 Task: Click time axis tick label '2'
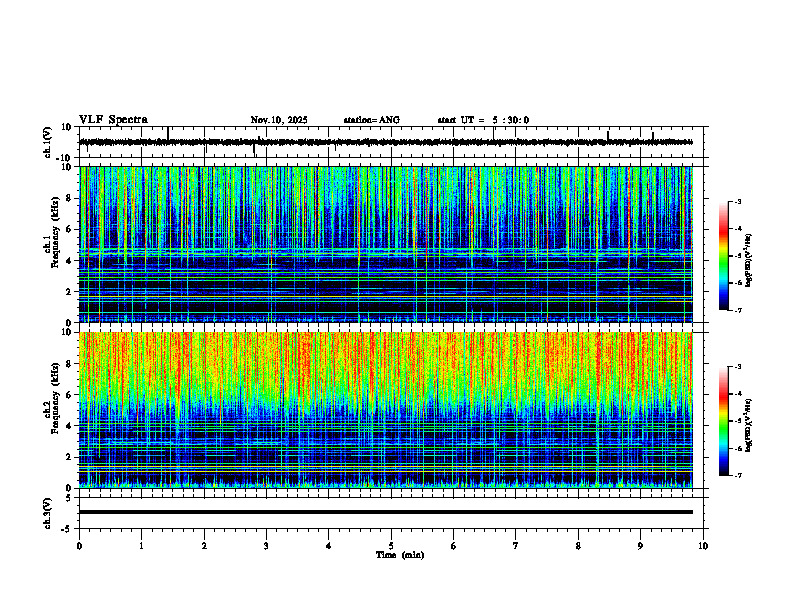click(x=204, y=546)
